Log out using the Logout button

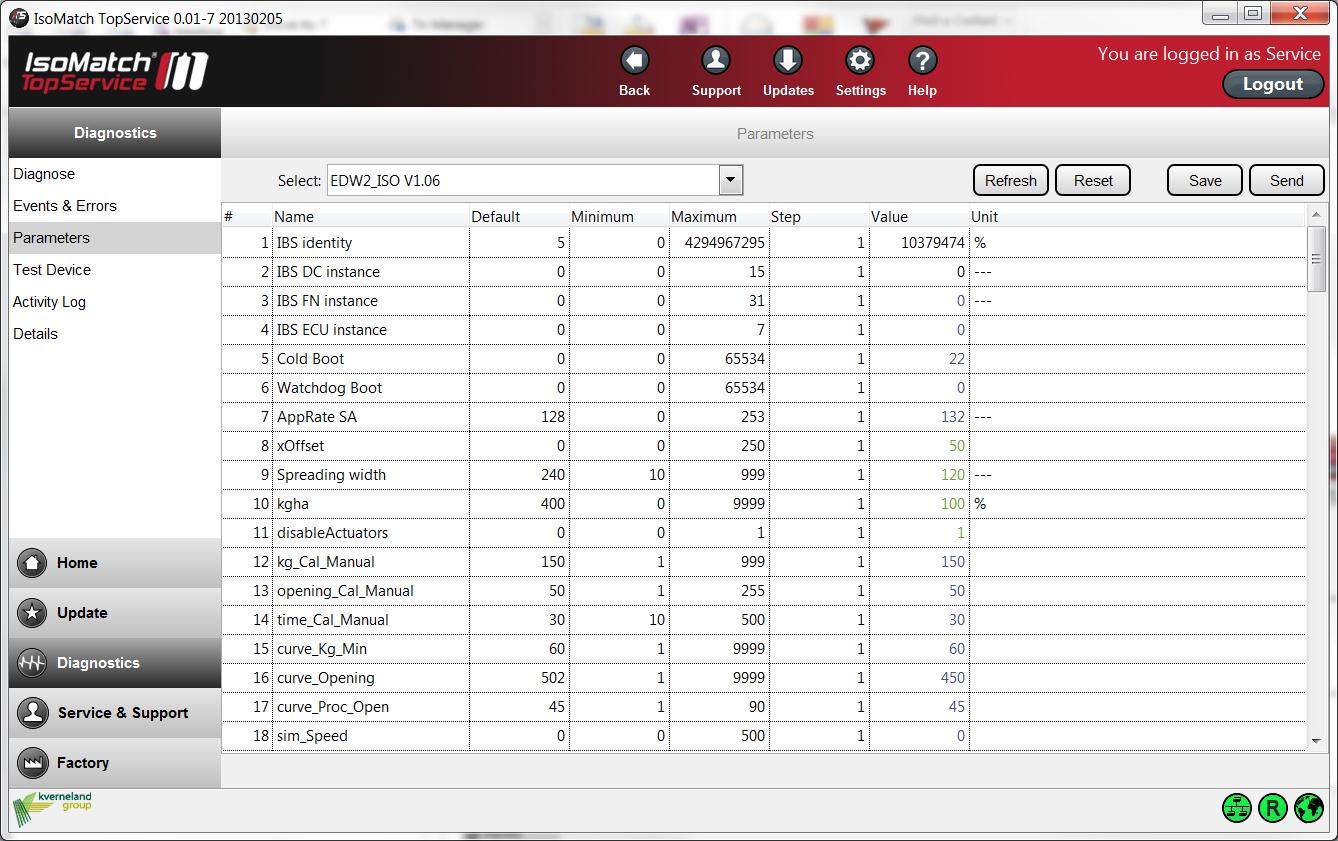point(1272,85)
